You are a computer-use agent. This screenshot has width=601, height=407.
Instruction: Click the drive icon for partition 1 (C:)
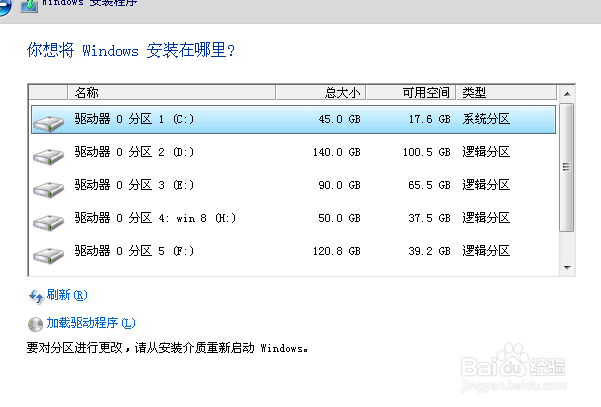coord(48,123)
